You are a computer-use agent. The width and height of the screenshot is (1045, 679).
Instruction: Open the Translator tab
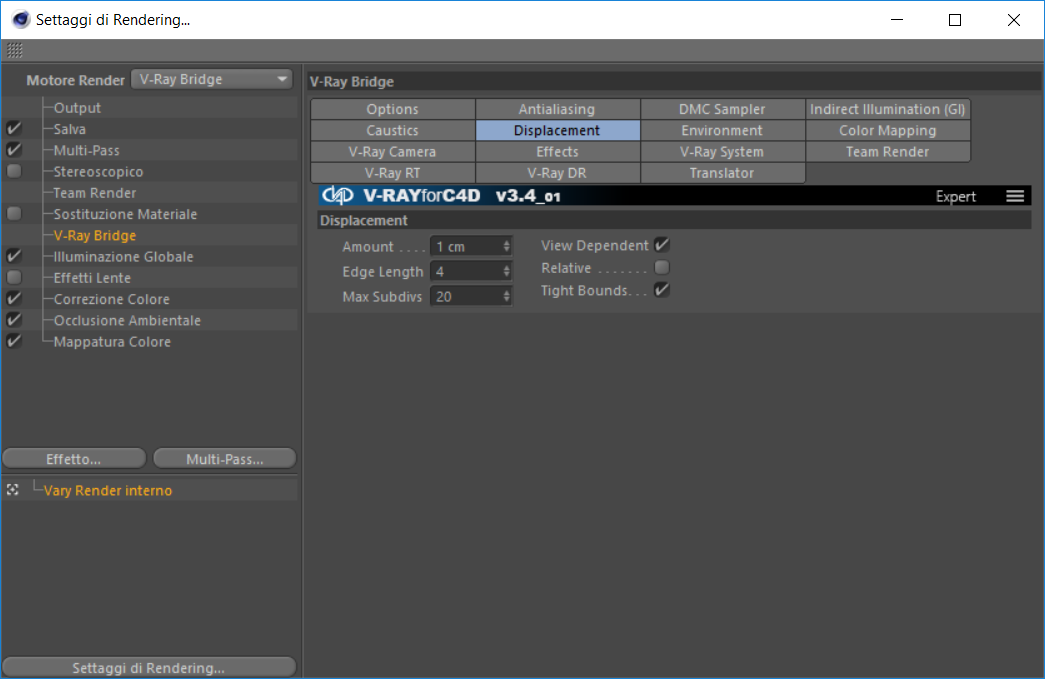point(722,173)
